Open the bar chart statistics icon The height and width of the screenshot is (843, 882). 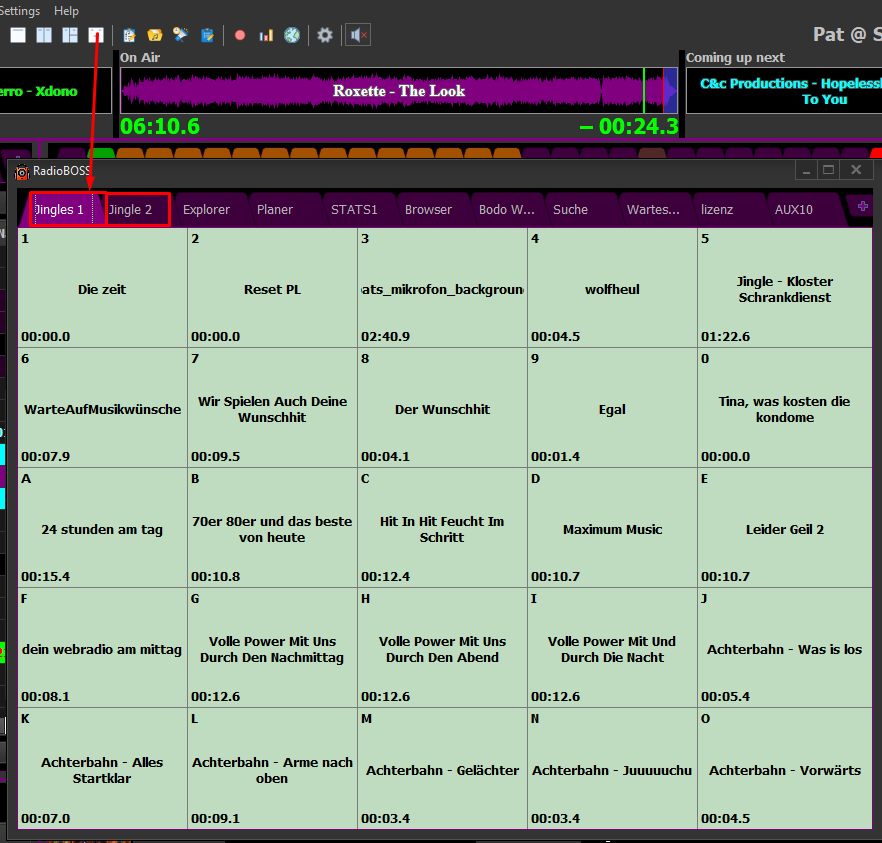(266, 35)
